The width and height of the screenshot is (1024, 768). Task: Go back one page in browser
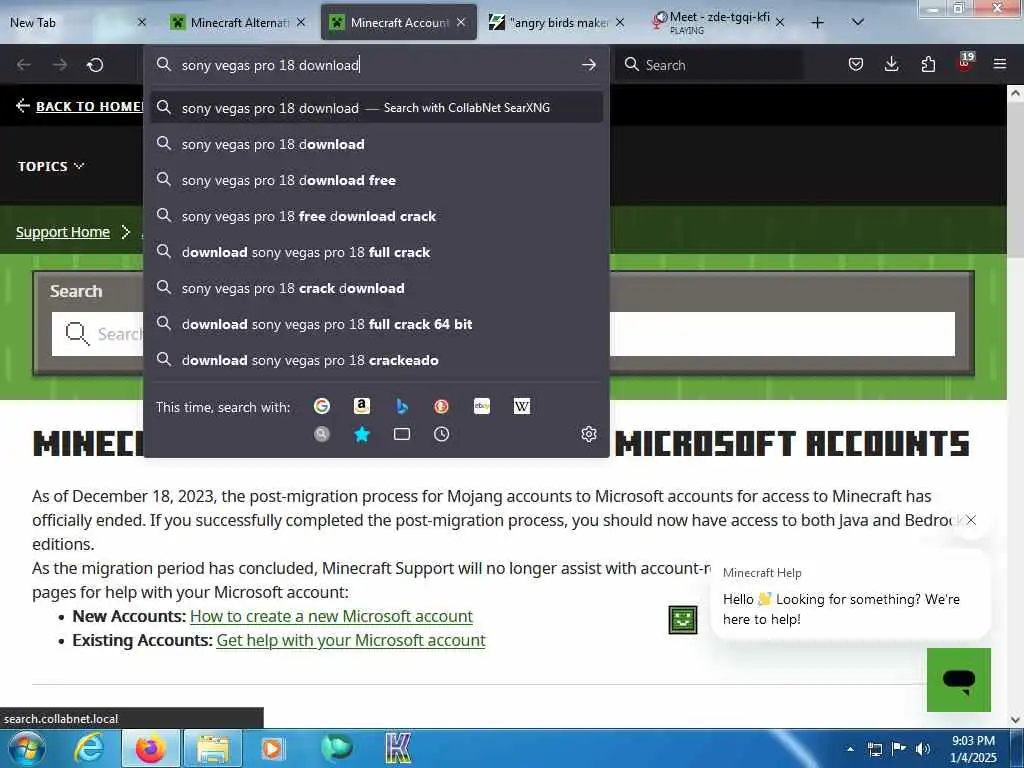click(24, 65)
